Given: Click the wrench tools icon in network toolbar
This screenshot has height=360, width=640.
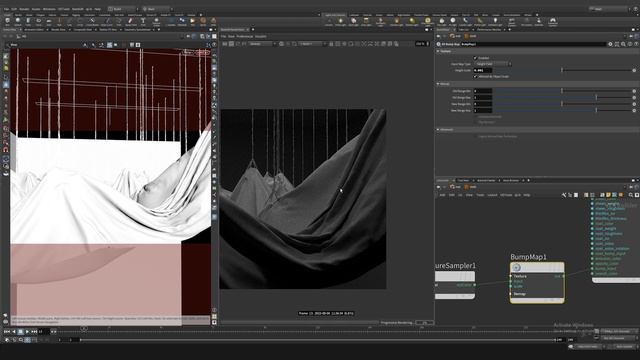Looking at the screenshot, I should click(x=564, y=195).
